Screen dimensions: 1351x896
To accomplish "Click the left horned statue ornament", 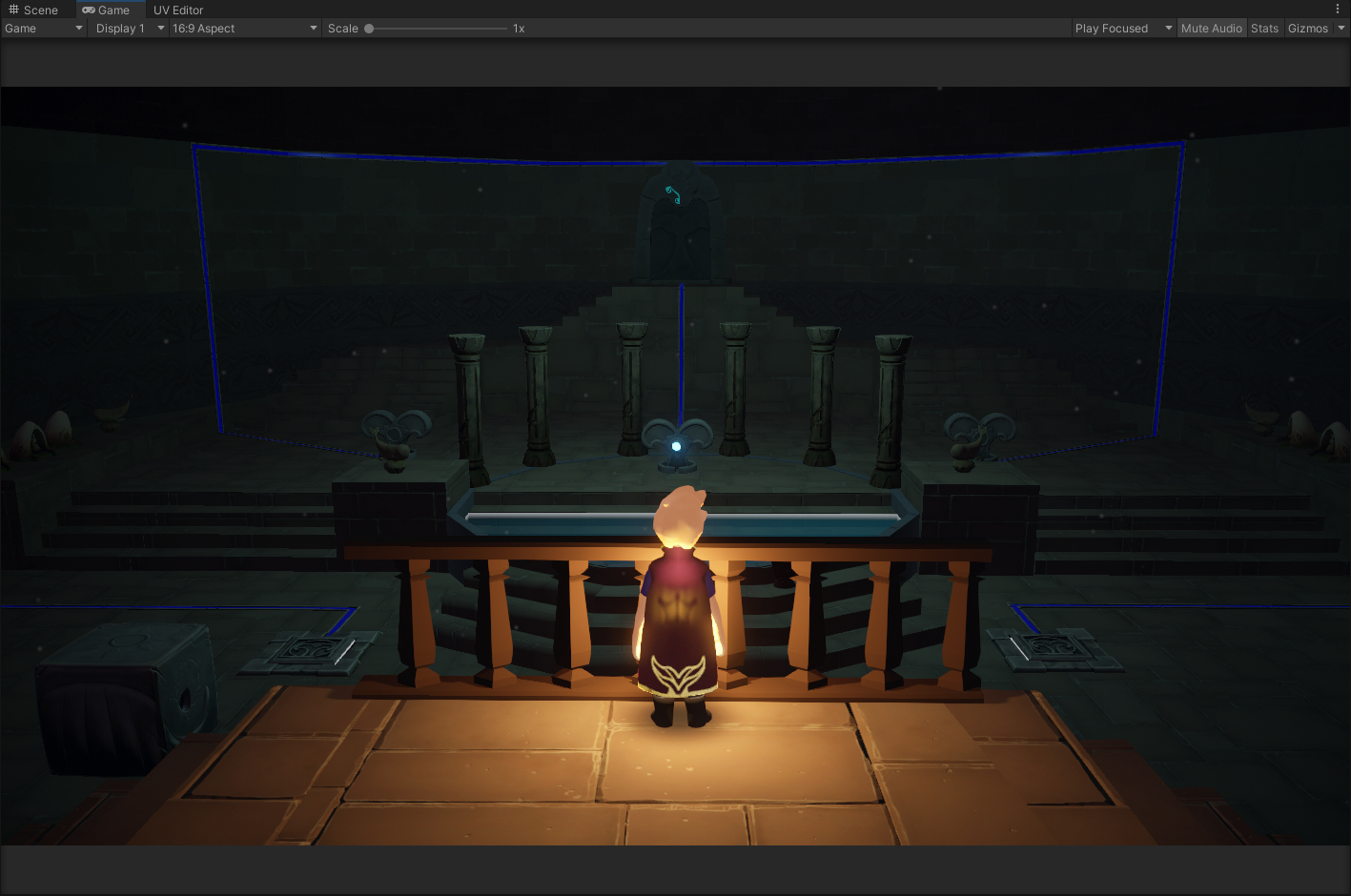I will point(395,435).
